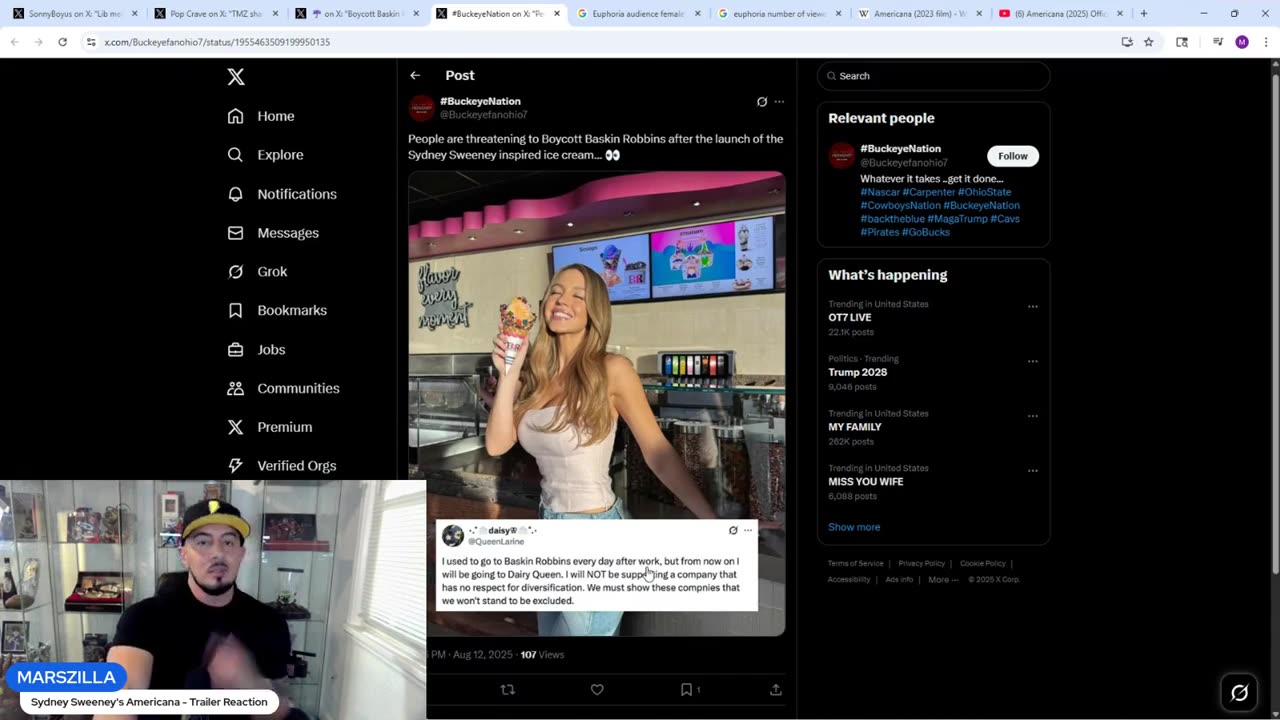Open the Sydney Sweeney ice cream photo
The height and width of the screenshot is (720, 1280).
[596, 403]
